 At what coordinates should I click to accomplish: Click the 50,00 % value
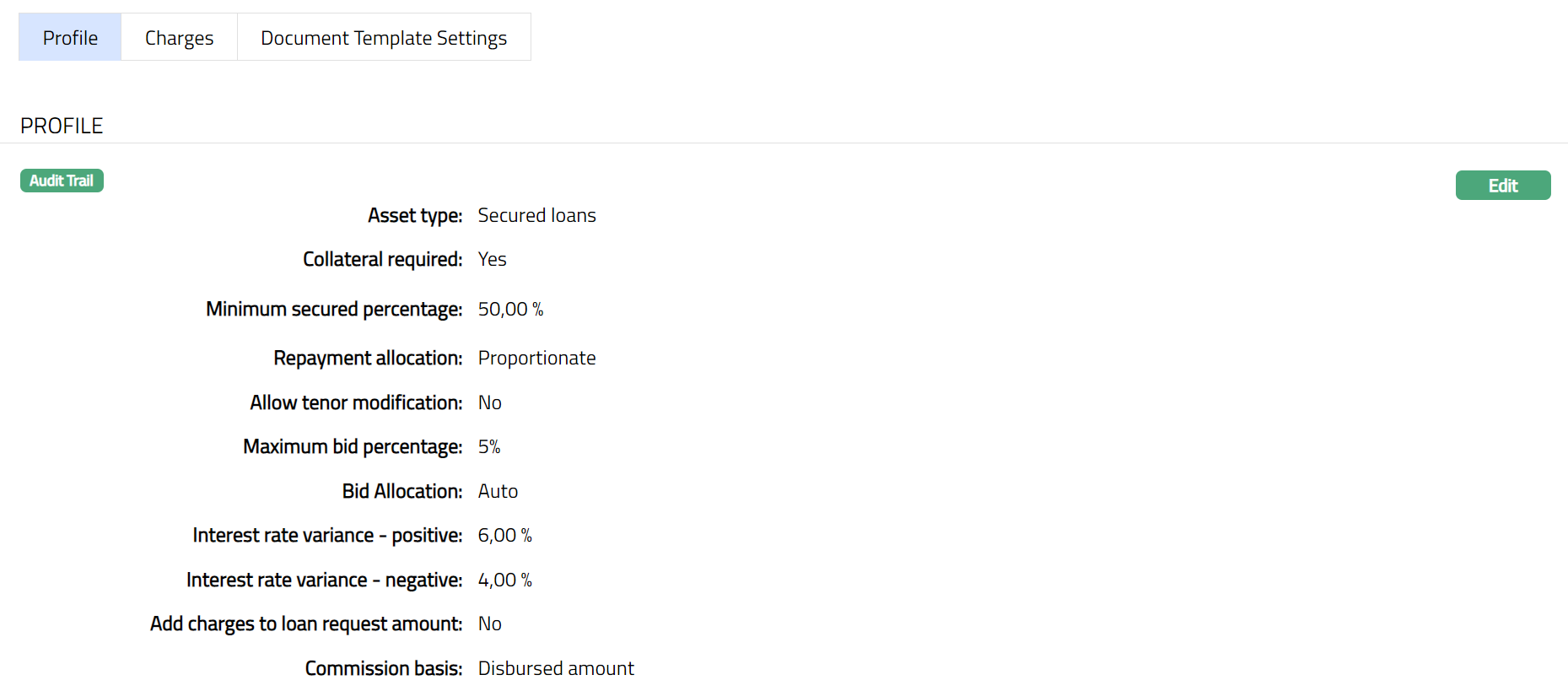[x=510, y=310]
